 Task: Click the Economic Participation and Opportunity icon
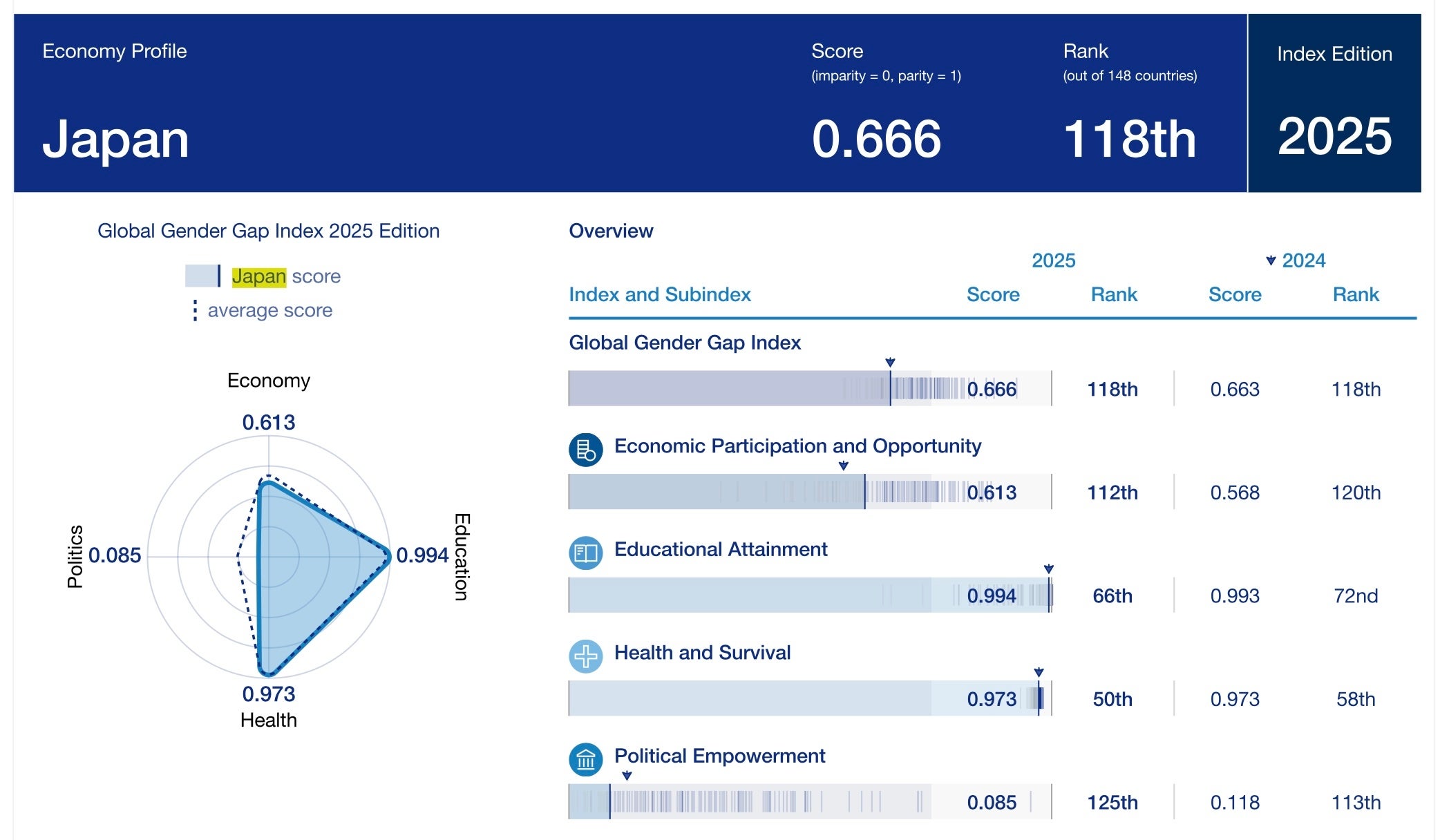585,450
